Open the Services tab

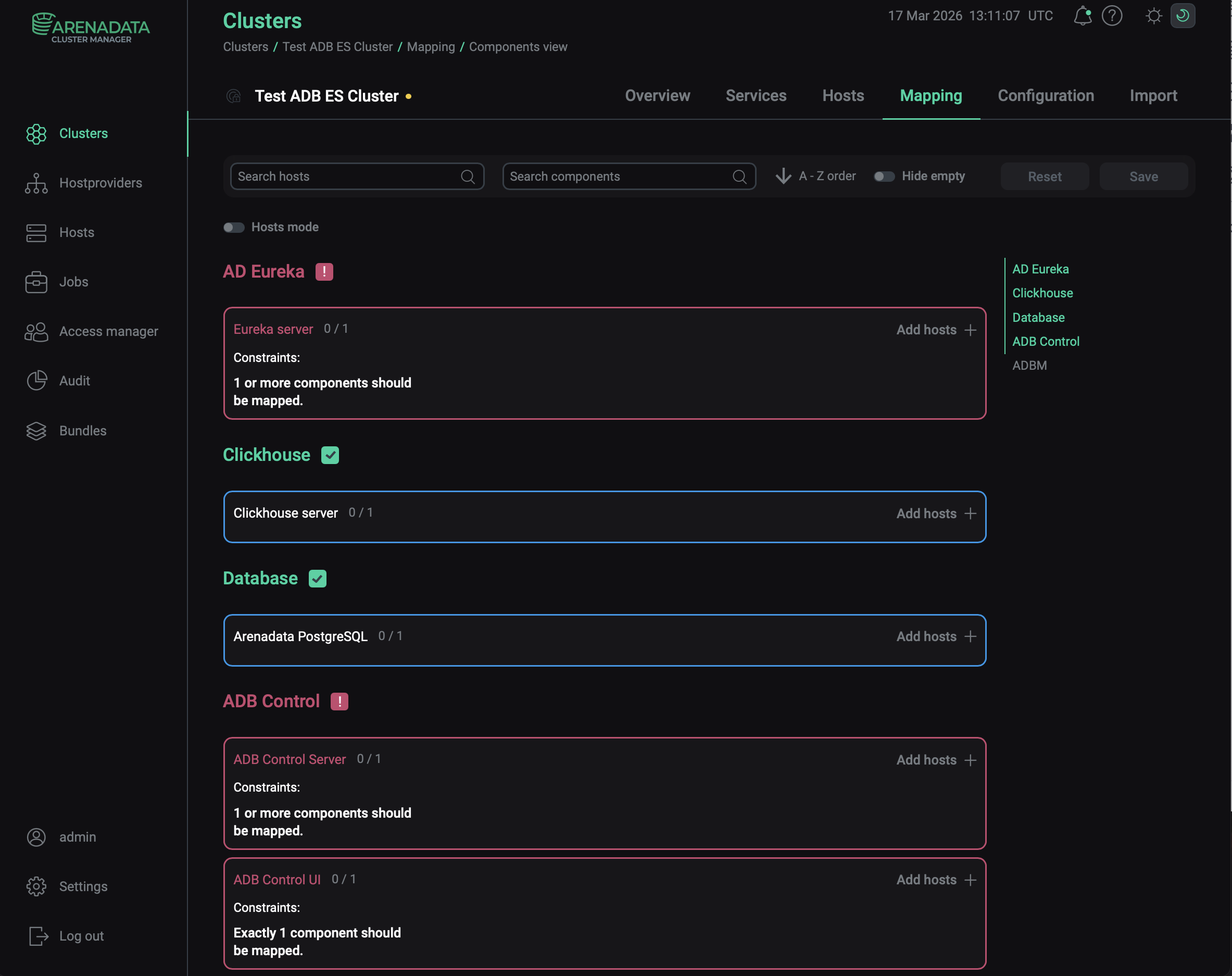[756, 96]
